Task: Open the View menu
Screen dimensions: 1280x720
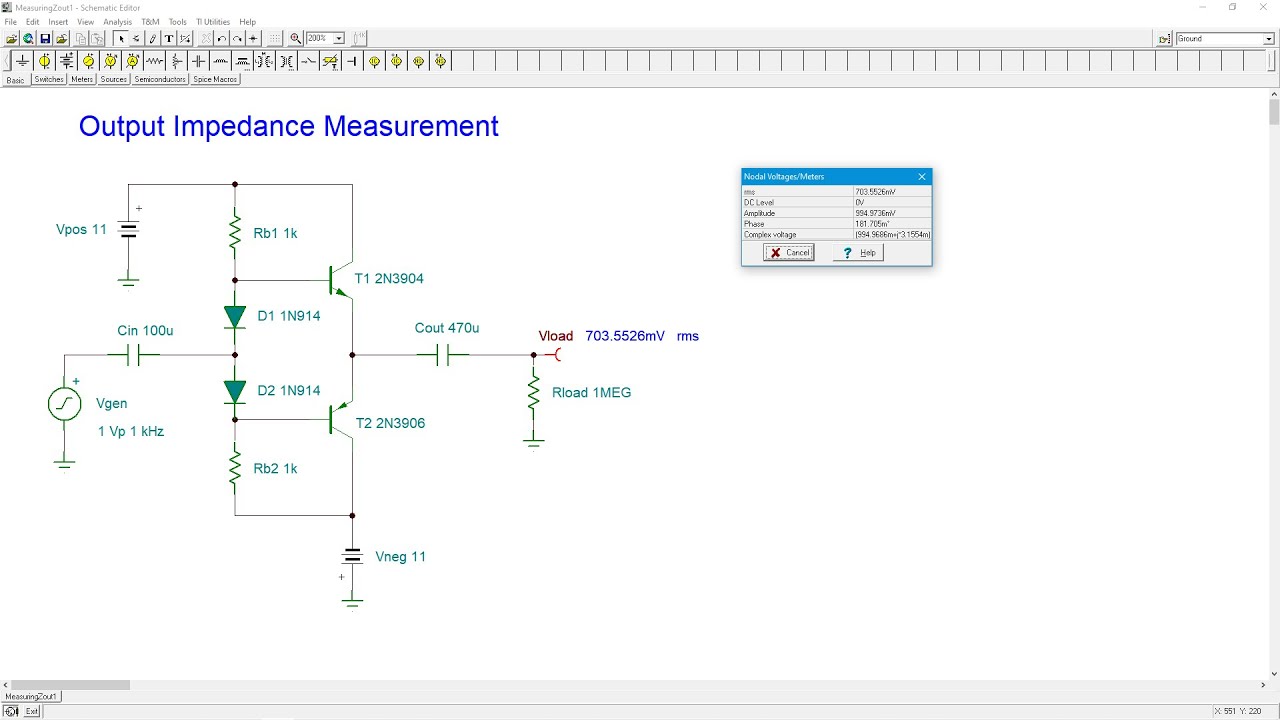Action: [x=86, y=21]
